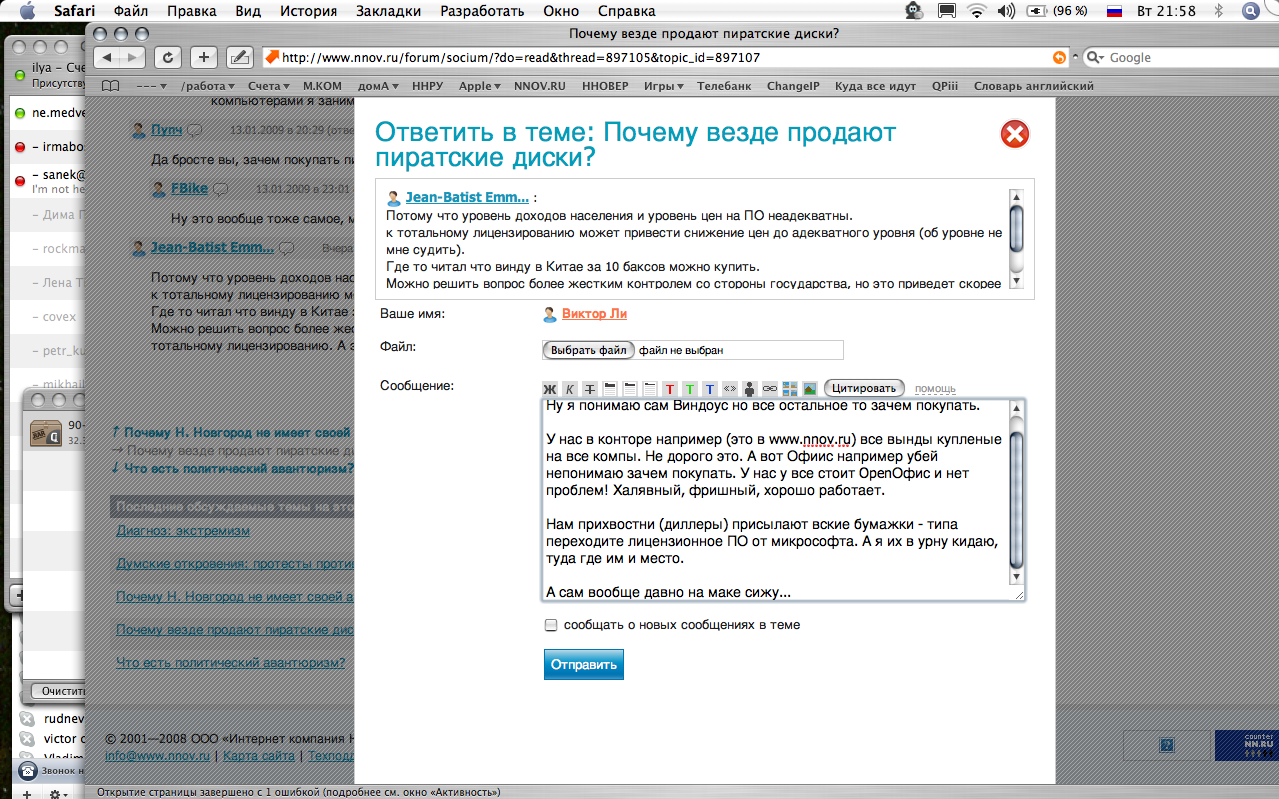Insert quote marks «» icon
The height and width of the screenshot is (799, 1279).
pyautogui.click(x=730, y=389)
